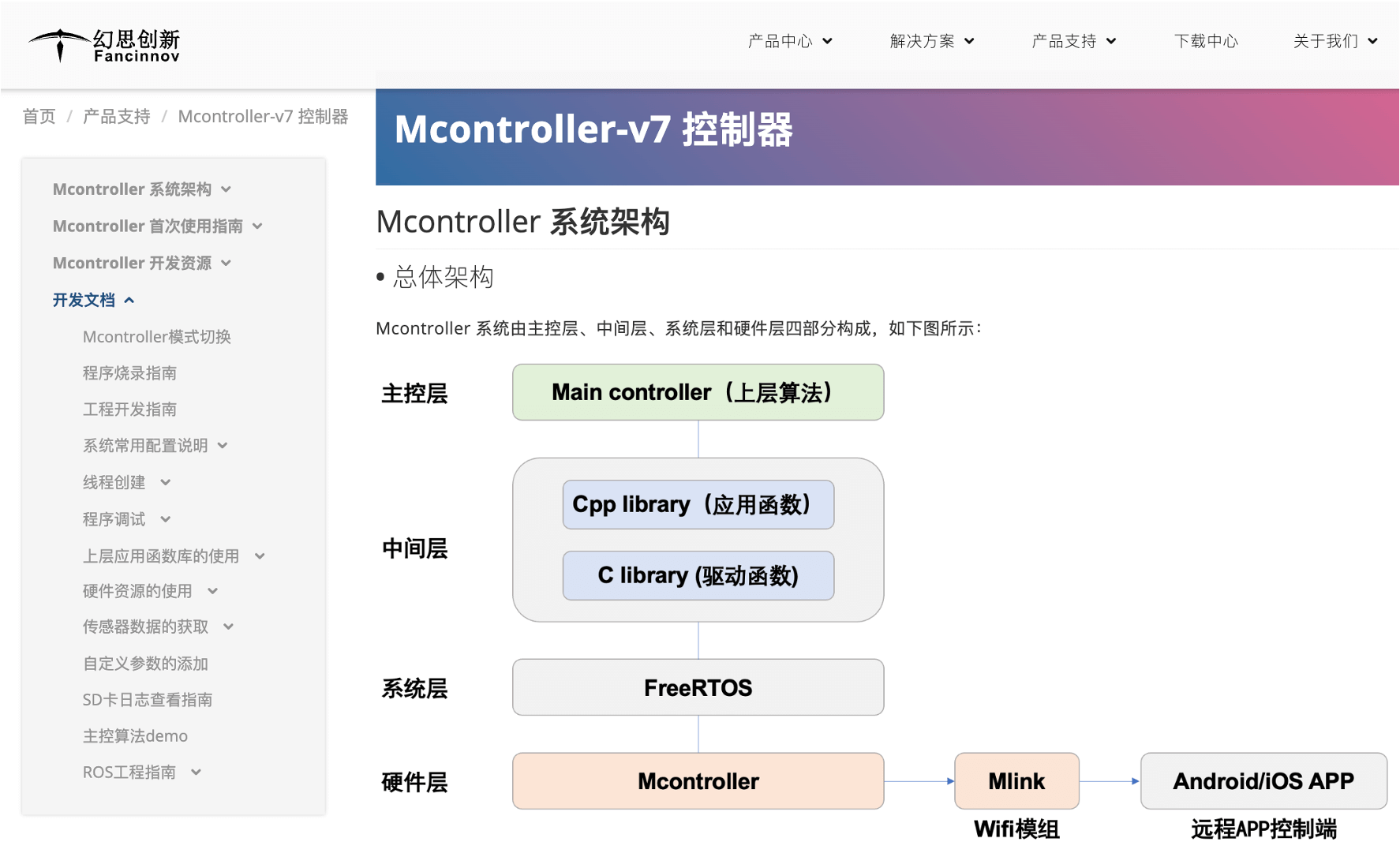This screenshot has width=1400, height=853.
Task: Navigate to 首页 breadcrumb link
Action: tap(39, 117)
